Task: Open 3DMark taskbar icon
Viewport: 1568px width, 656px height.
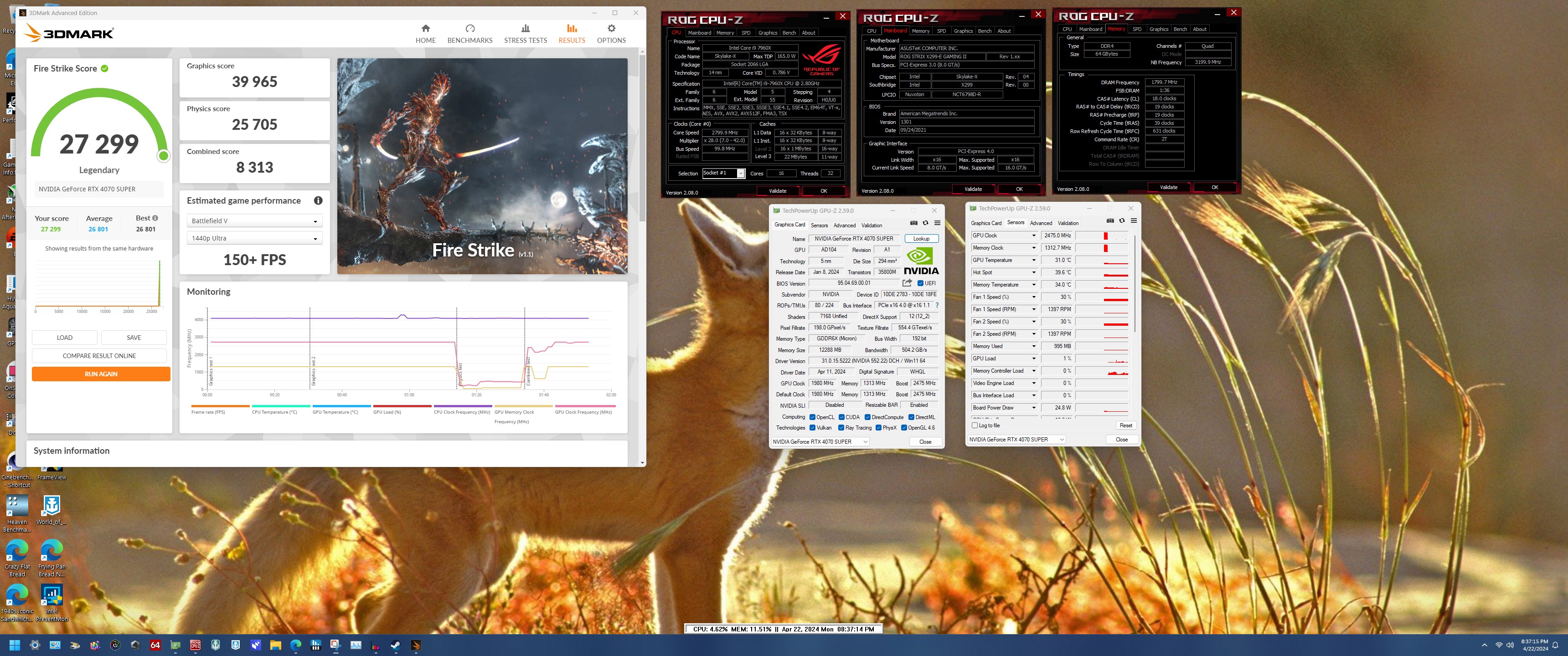Action: coord(416,645)
